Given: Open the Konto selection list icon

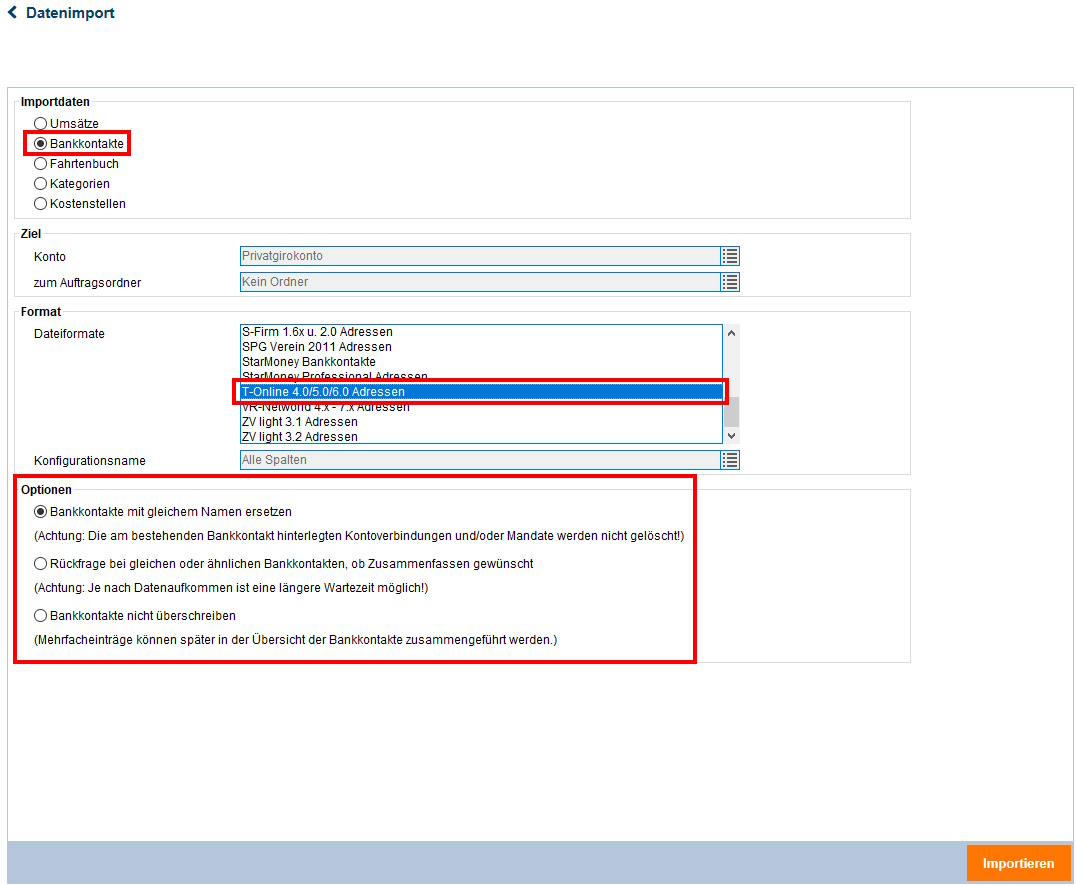Looking at the screenshot, I should (730, 256).
